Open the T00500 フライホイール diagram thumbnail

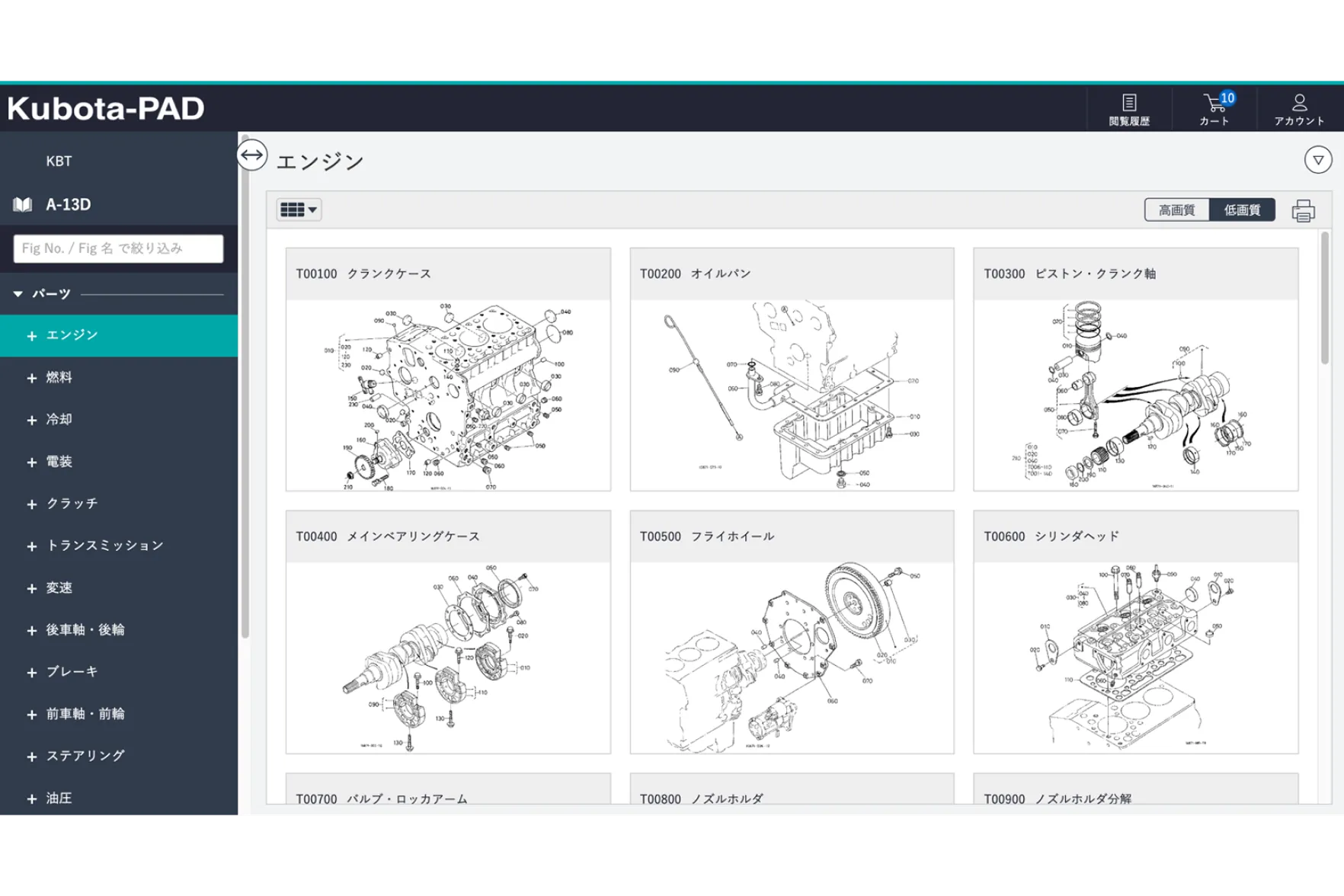click(x=792, y=657)
